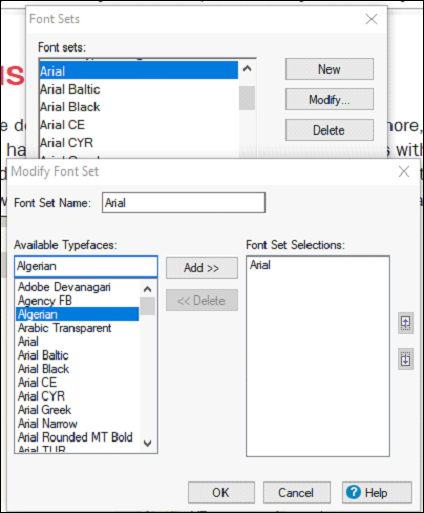This screenshot has height=513, width=424.
Task: Click the Help question mark icon
Action: [353, 492]
